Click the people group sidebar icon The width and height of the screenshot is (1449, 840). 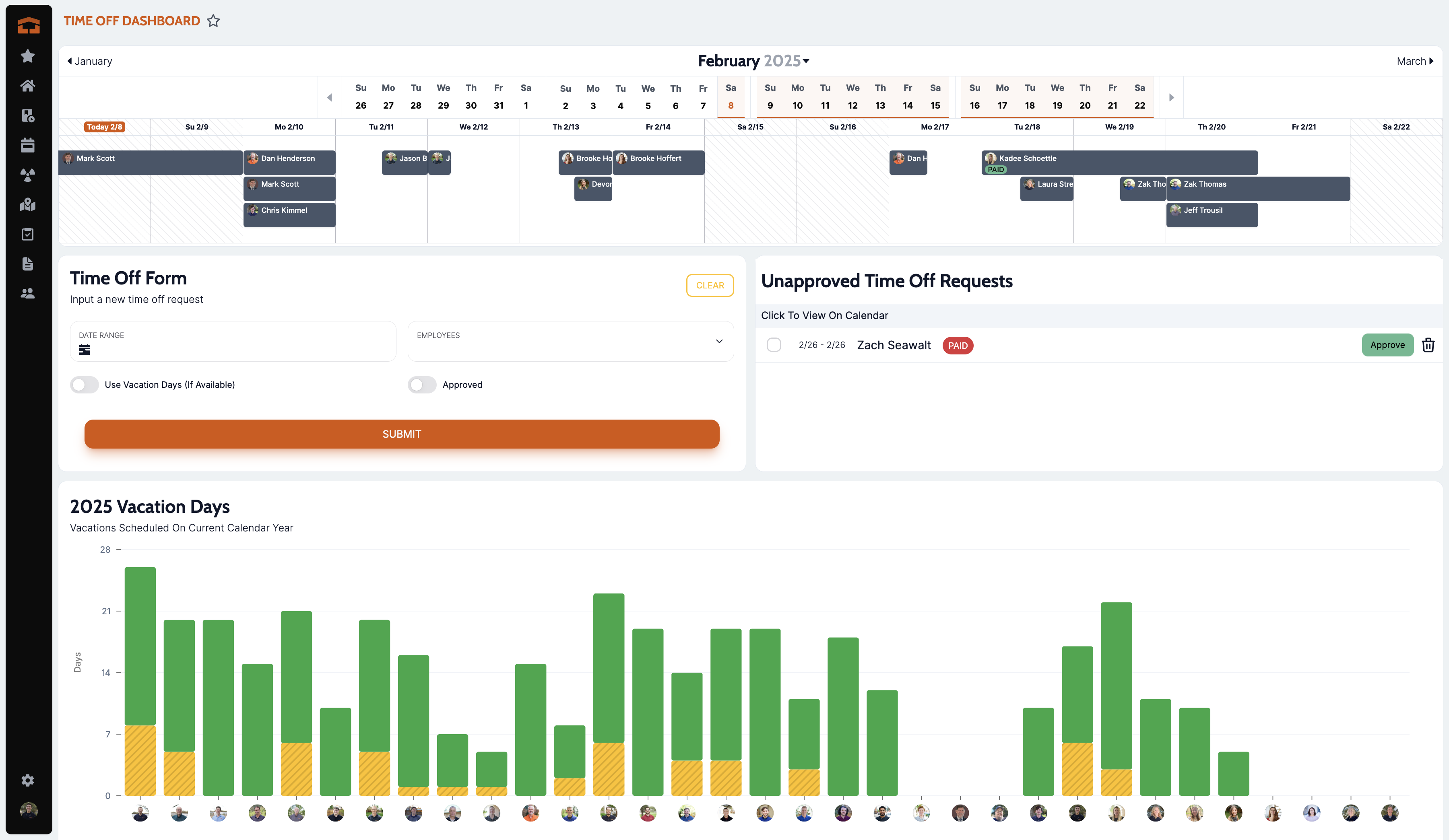[28, 294]
